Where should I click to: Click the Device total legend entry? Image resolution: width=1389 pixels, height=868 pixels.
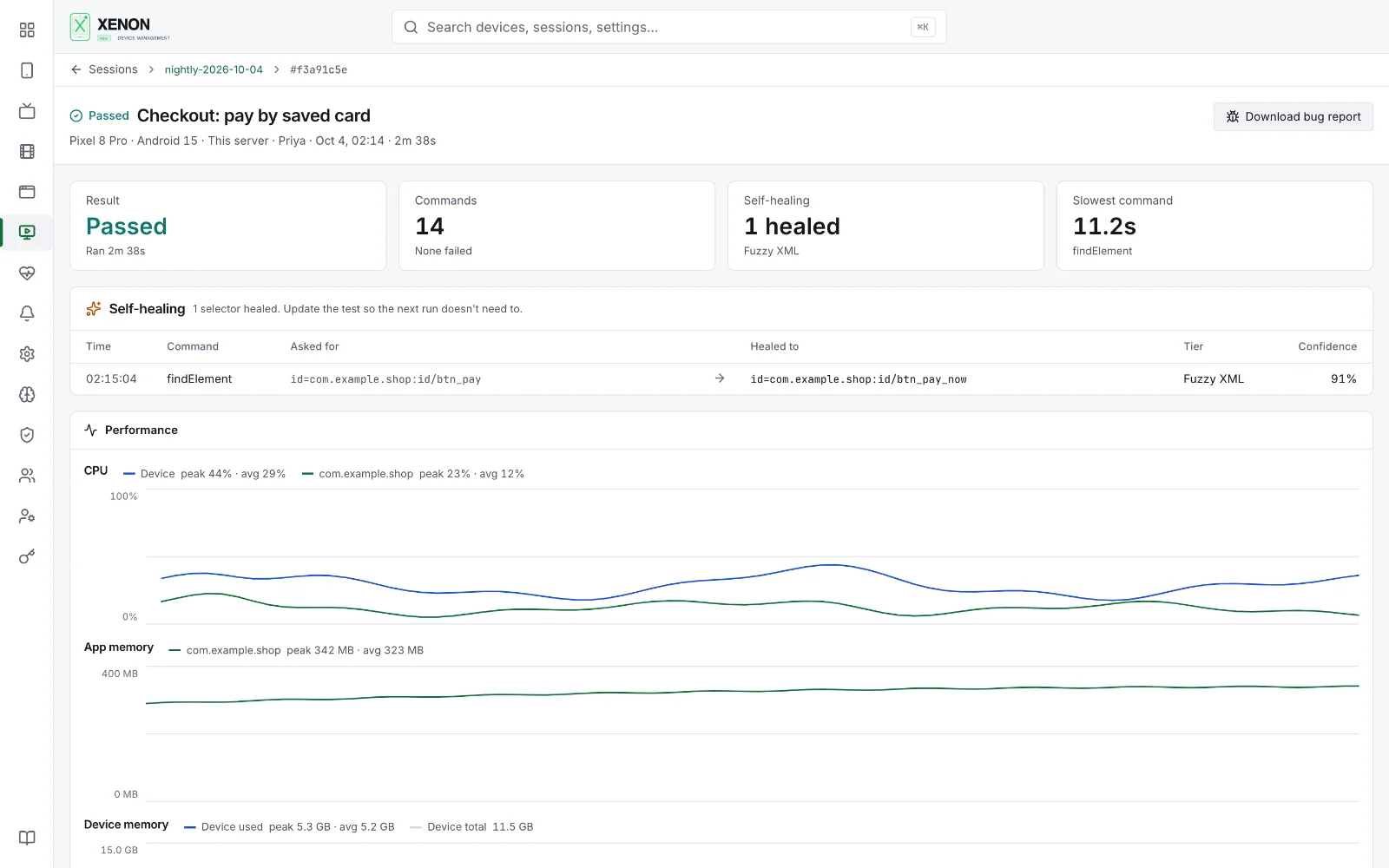[471, 827]
